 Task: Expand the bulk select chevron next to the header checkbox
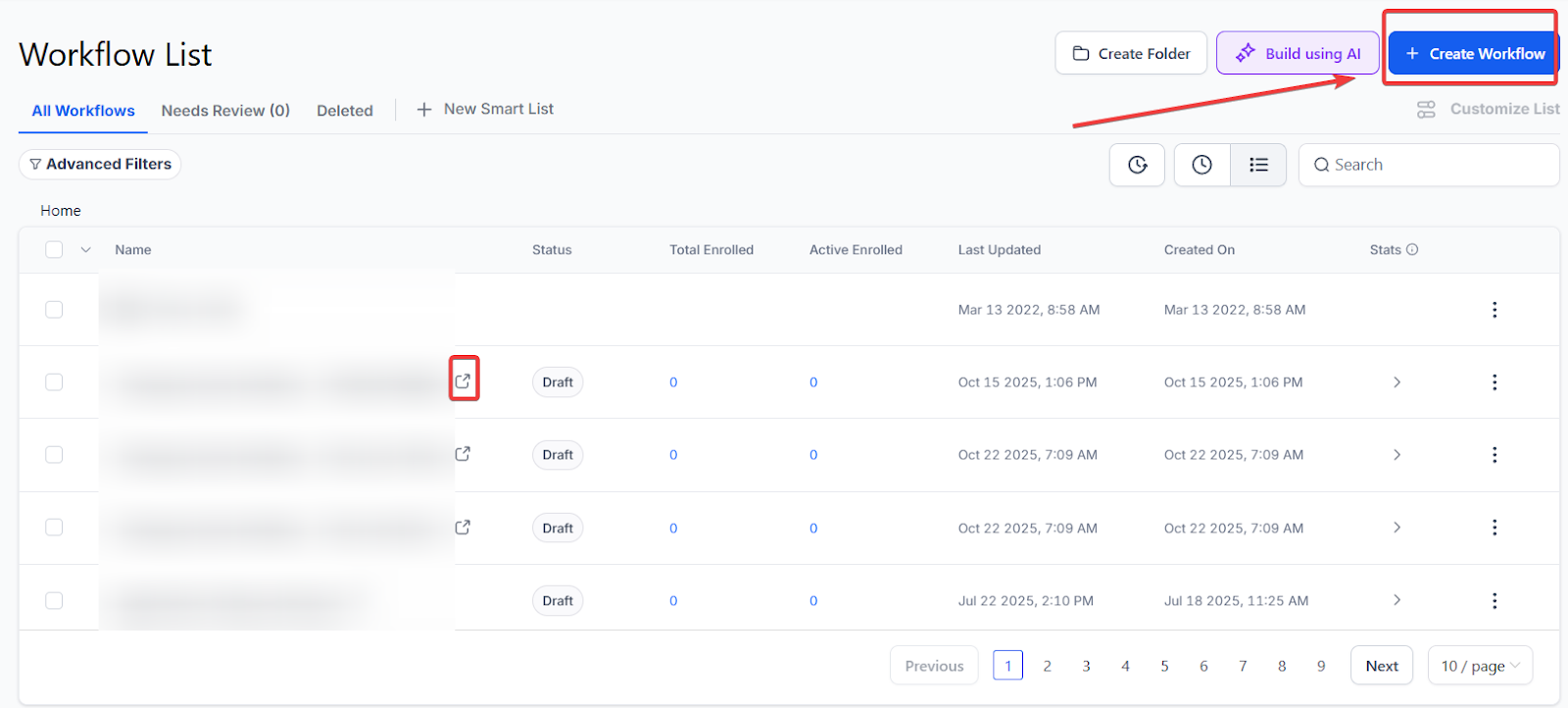(86, 250)
